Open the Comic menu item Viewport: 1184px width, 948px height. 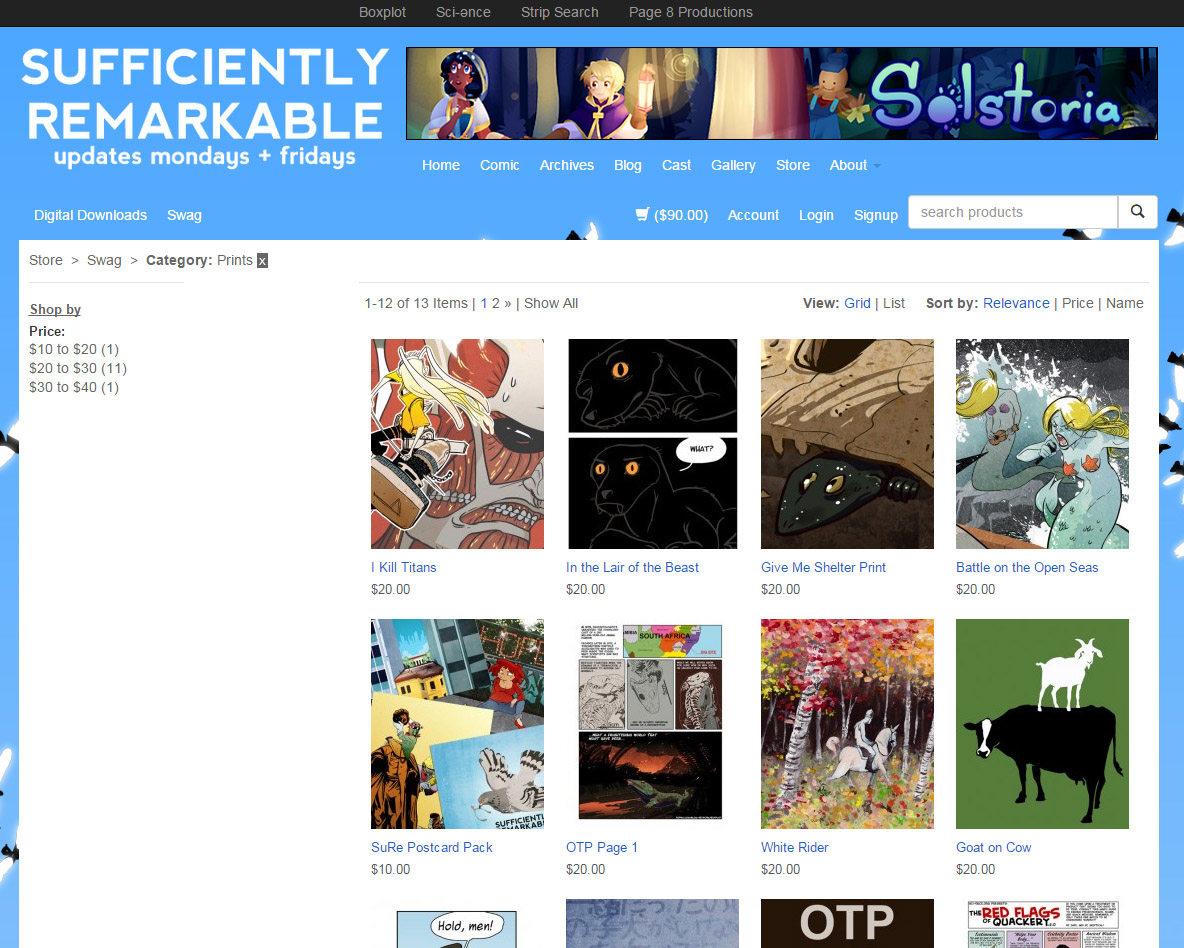[x=499, y=165]
